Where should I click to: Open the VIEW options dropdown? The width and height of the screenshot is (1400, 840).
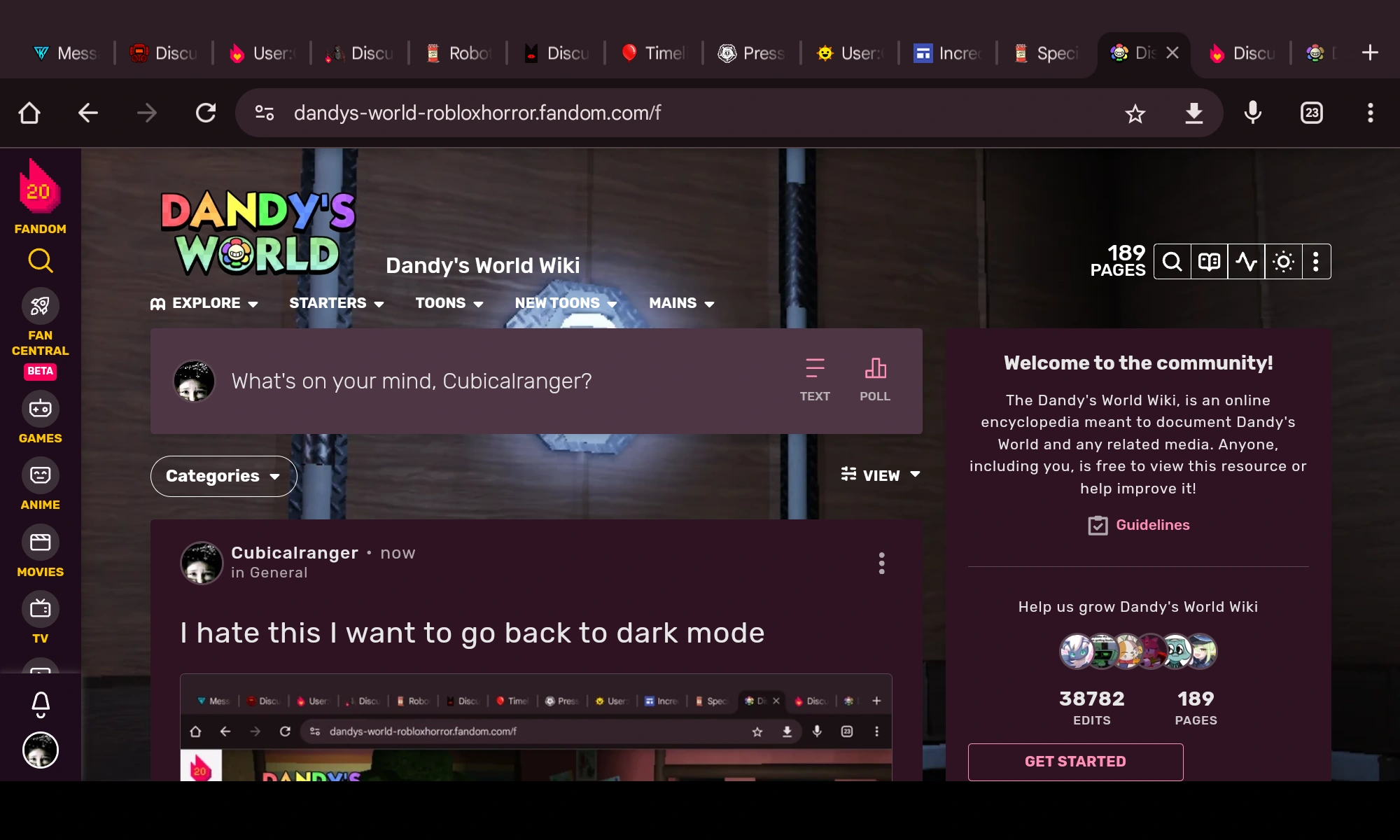pos(881,475)
